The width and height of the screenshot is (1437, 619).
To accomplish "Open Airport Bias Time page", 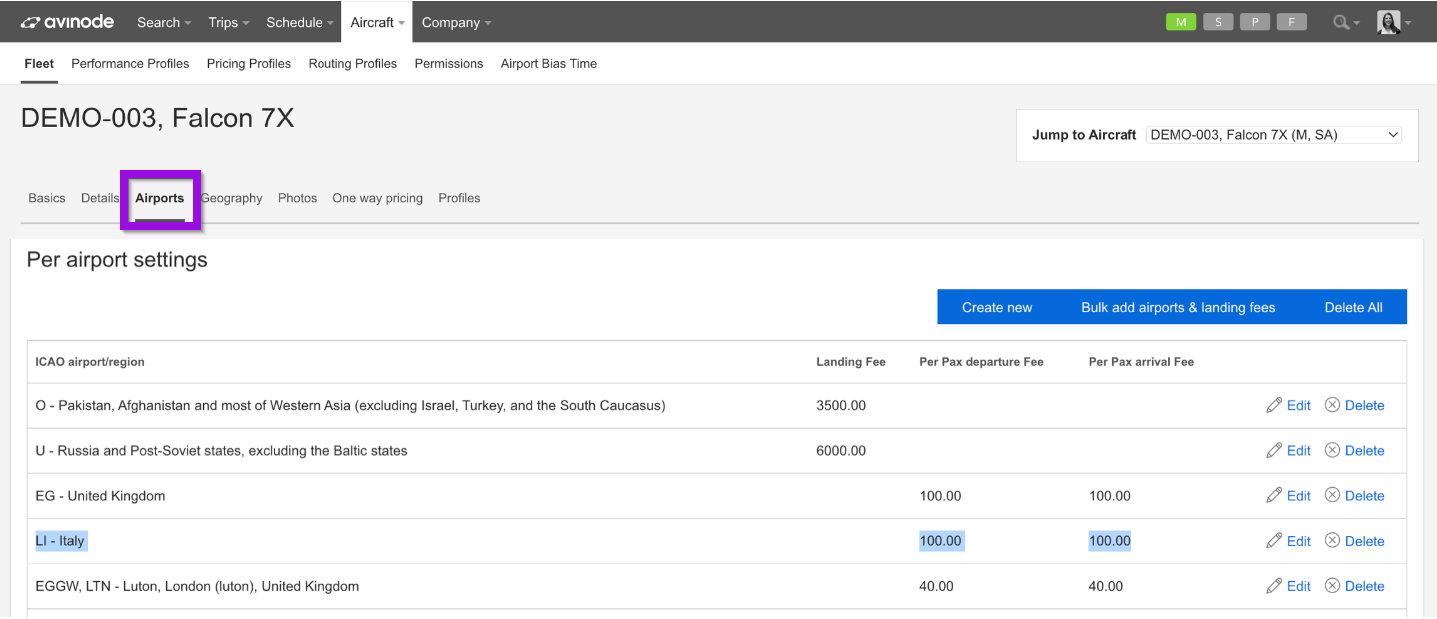I will click(x=549, y=63).
